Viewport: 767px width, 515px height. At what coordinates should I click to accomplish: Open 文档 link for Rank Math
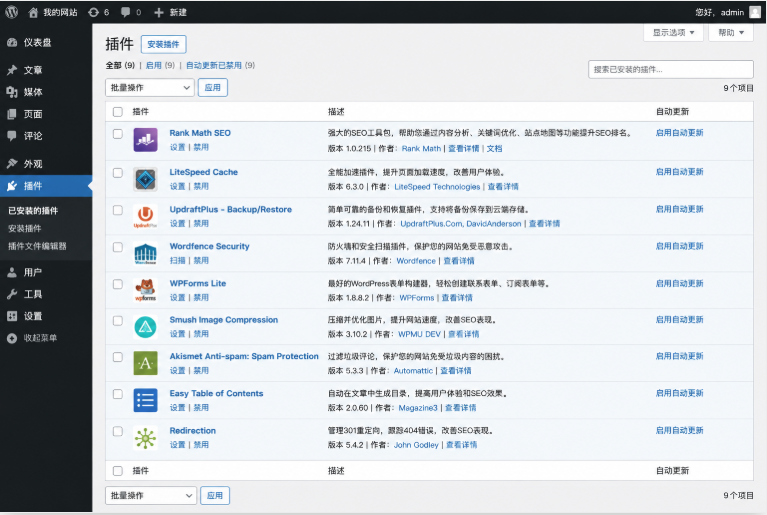pyautogui.click(x=495, y=149)
